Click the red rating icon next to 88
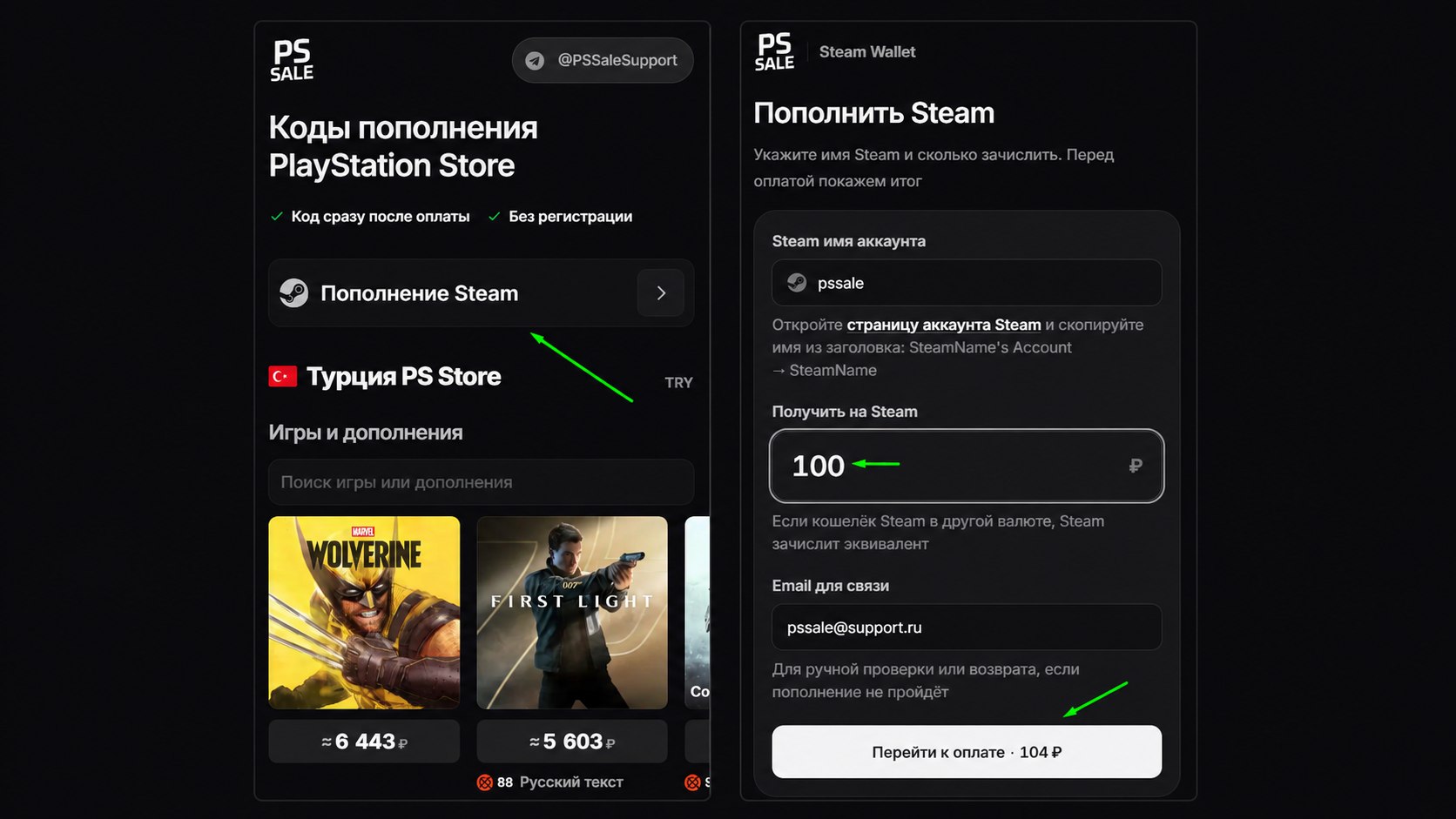This screenshot has width=1456, height=819. [485, 782]
